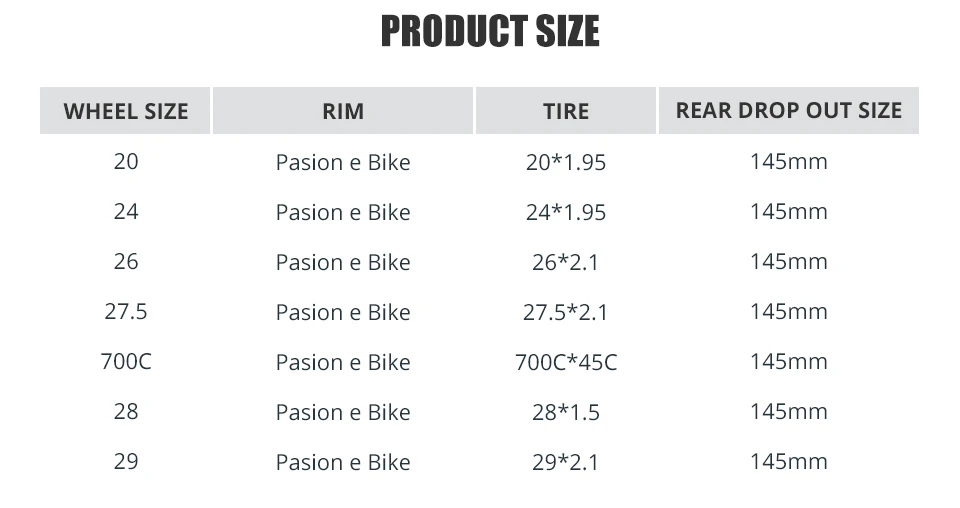Click wheel size 28 cell
The width and height of the screenshot is (960, 508).
coord(126,411)
